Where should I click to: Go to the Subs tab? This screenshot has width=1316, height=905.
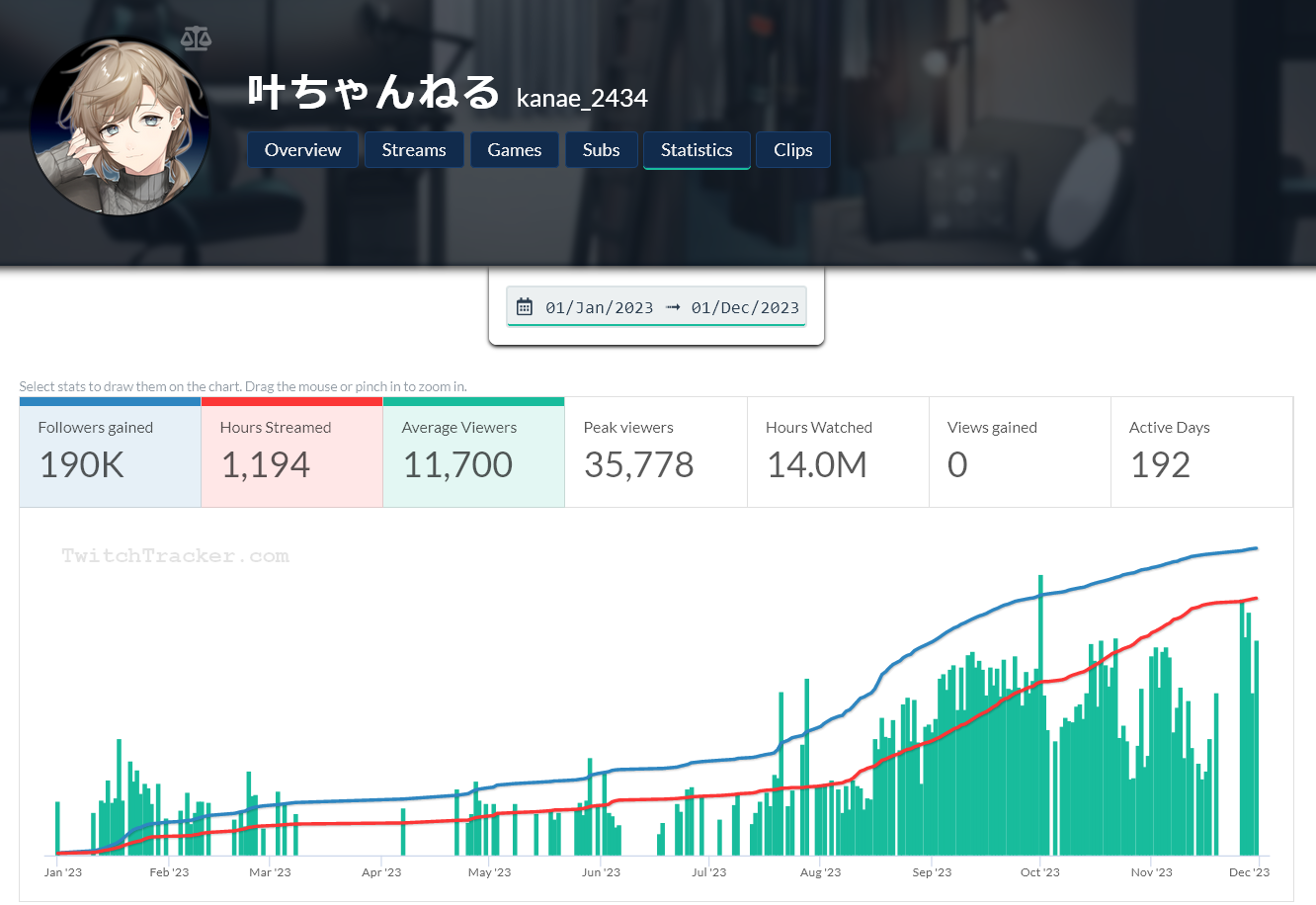[x=601, y=150]
